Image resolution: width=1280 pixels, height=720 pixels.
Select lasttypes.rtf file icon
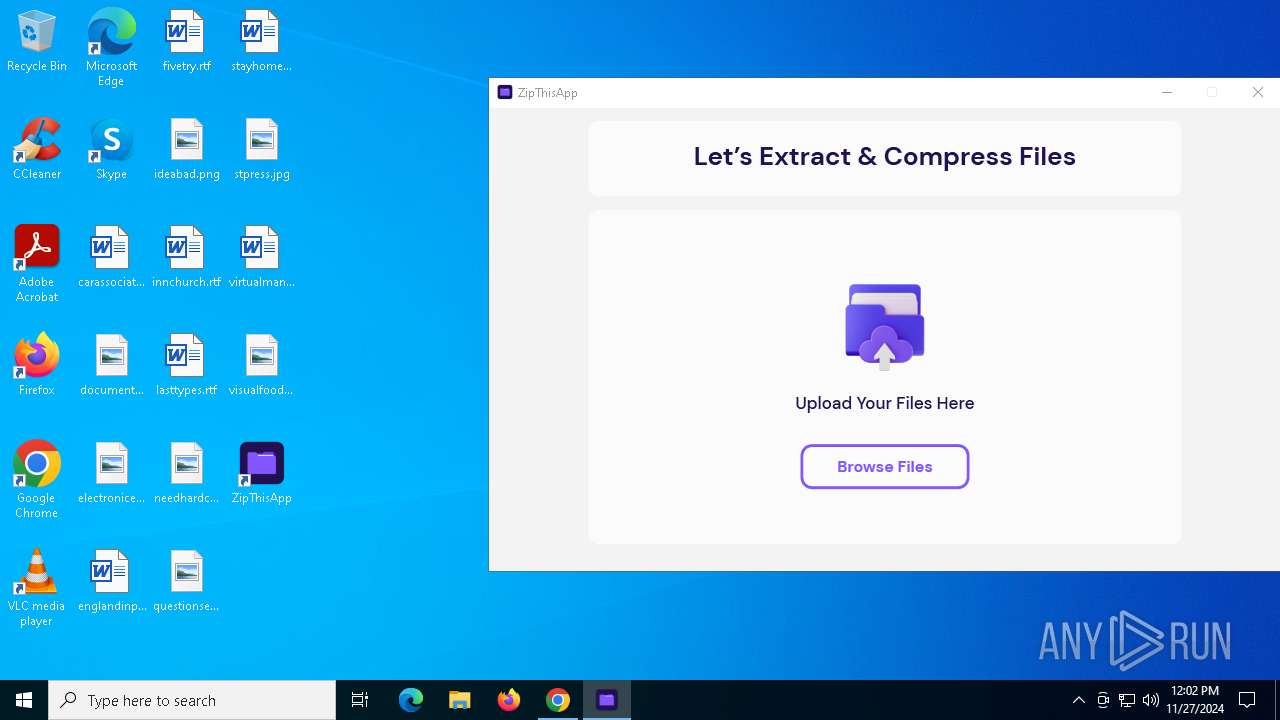(186, 366)
